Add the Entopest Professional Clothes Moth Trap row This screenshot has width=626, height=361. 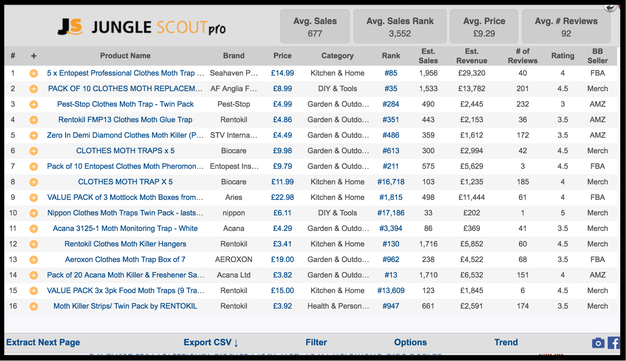pos(34,73)
